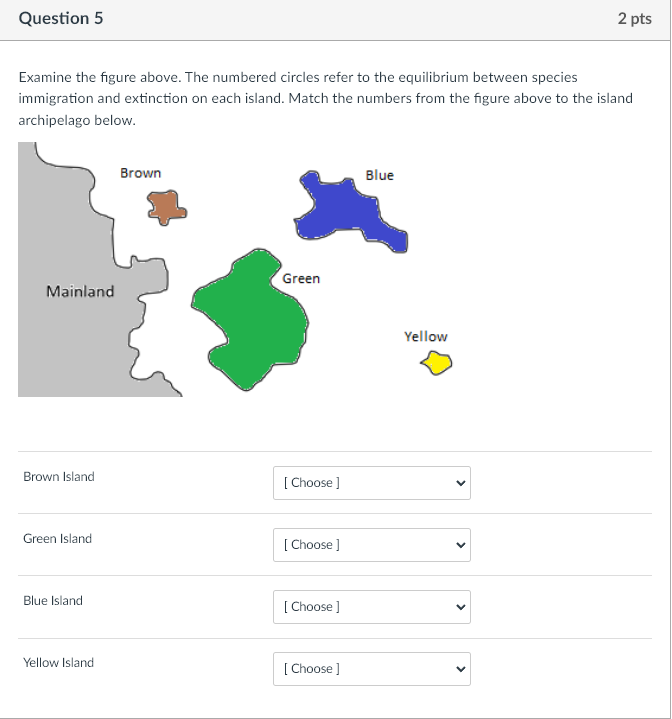This screenshot has height=719, width=672.
Task: Click the question instruction paragraph text
Action: (325, 99)
